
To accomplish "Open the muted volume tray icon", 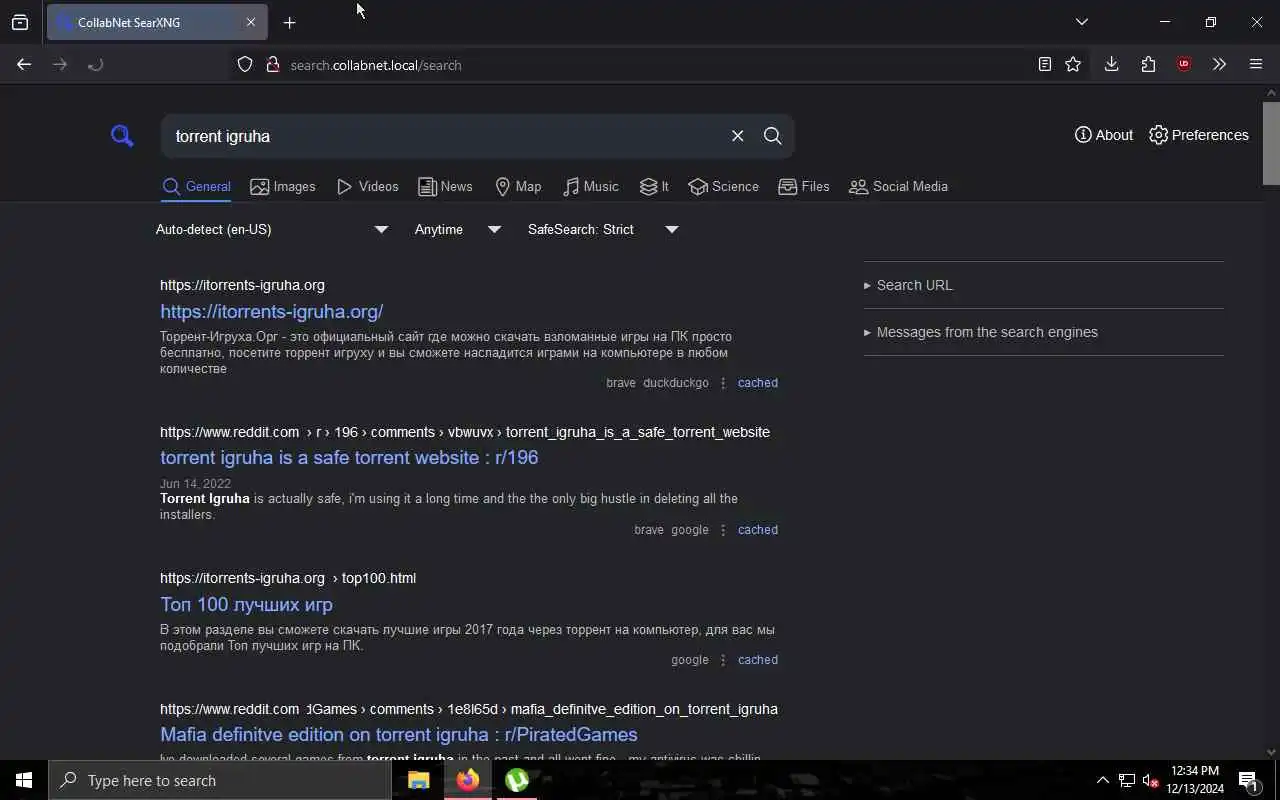I will (1150, 780).
